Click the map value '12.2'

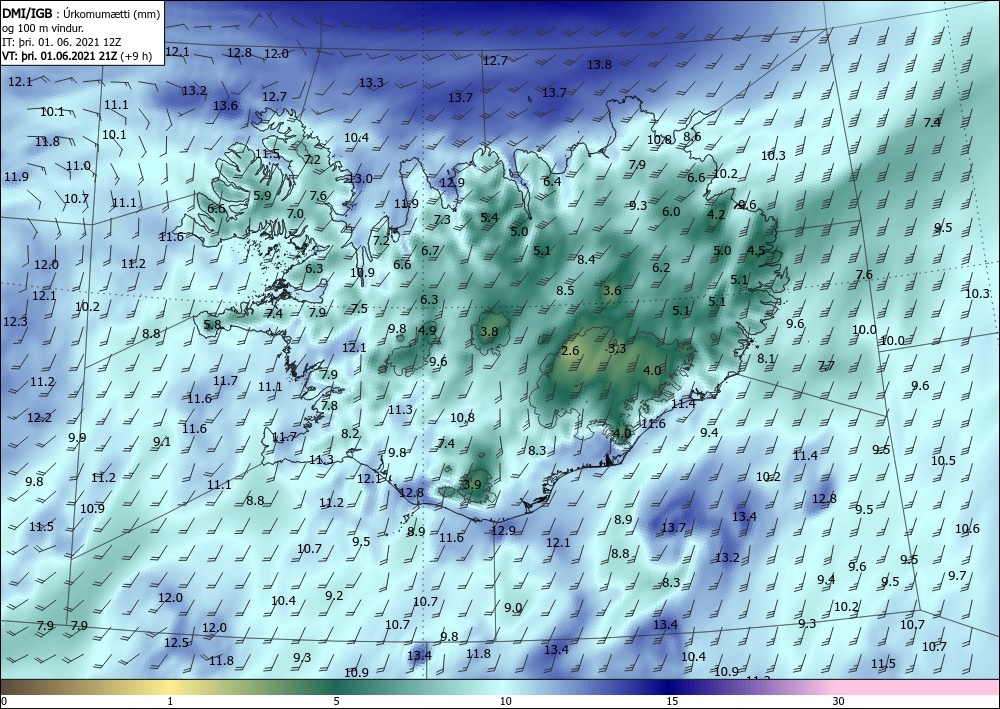[40, 418]
